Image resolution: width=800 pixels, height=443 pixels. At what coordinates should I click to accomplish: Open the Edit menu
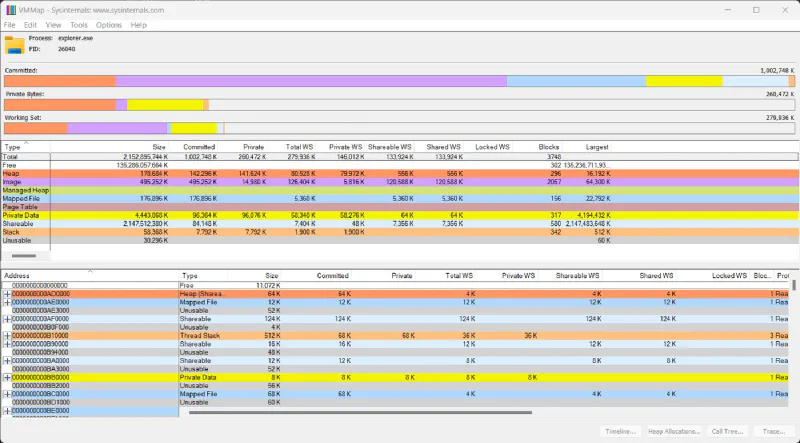pyautogui.click(x=30, y=25)
